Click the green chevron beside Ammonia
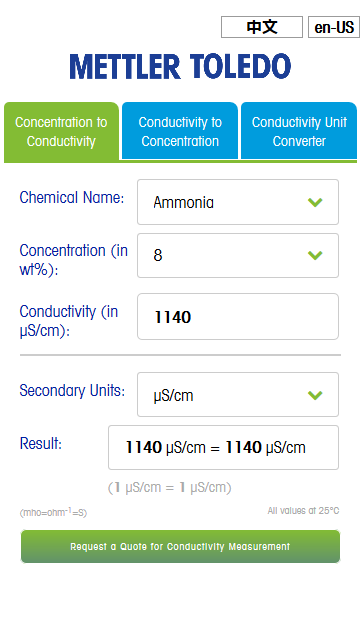360x640 pixels. tap(315, 202)
